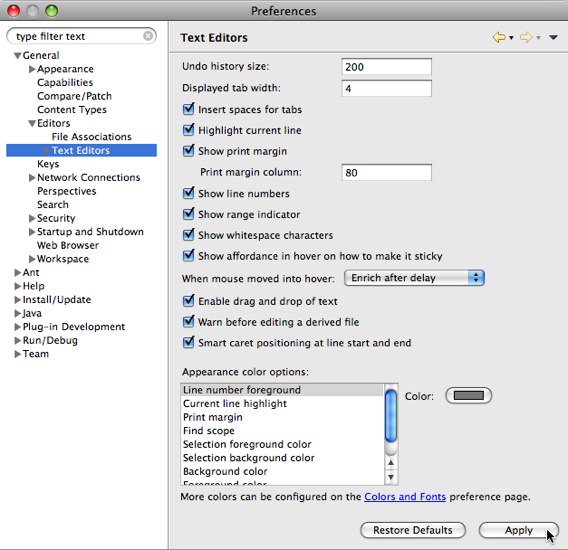Select Find scope color option

click(x=281, y=431)
